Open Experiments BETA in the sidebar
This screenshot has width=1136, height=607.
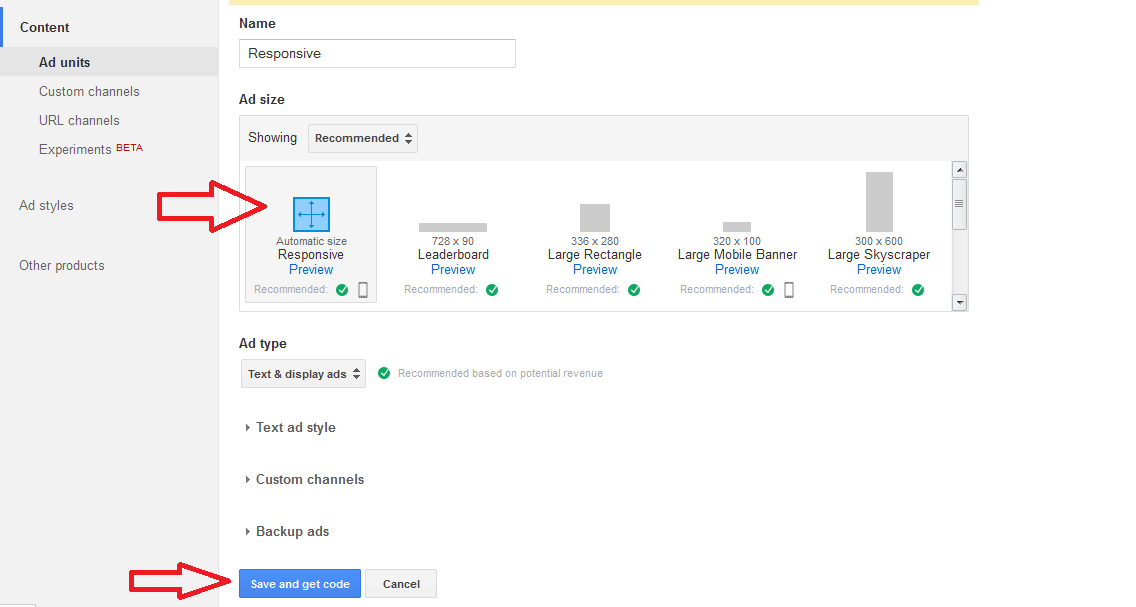pos(91,148)
